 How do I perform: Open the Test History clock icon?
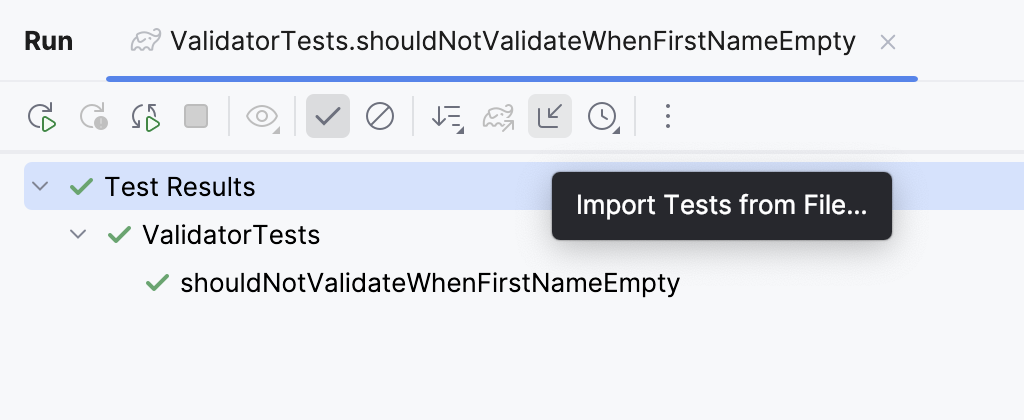[x=602, y=117]
